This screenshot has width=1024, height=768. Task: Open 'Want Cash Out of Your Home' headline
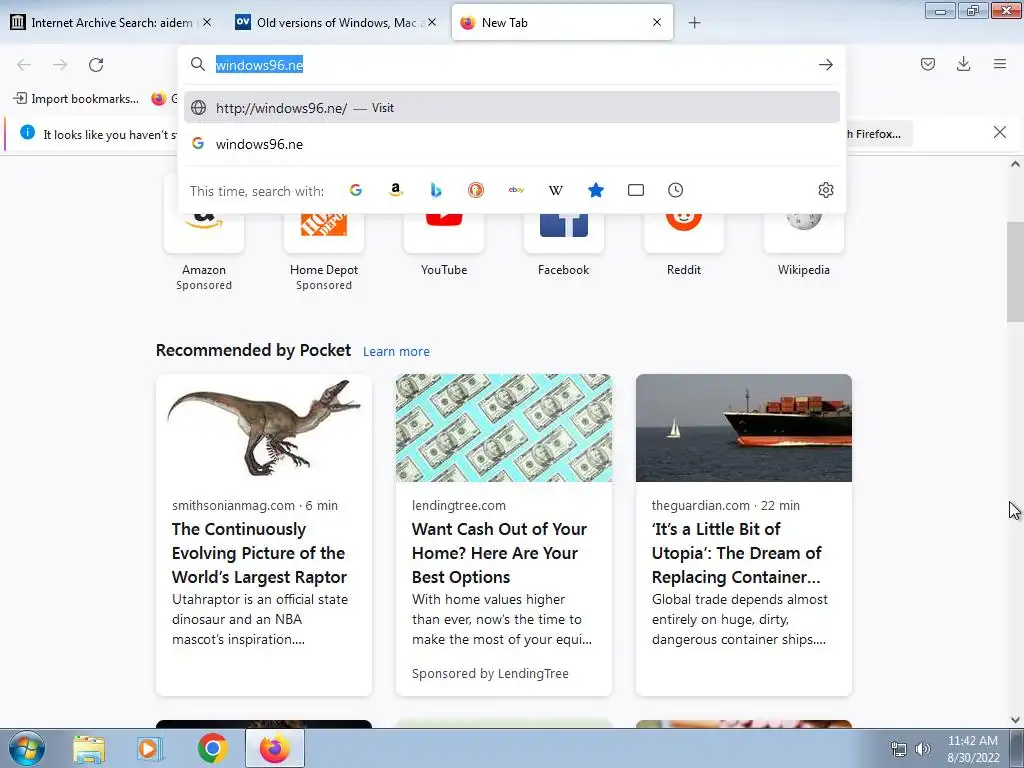500,552
